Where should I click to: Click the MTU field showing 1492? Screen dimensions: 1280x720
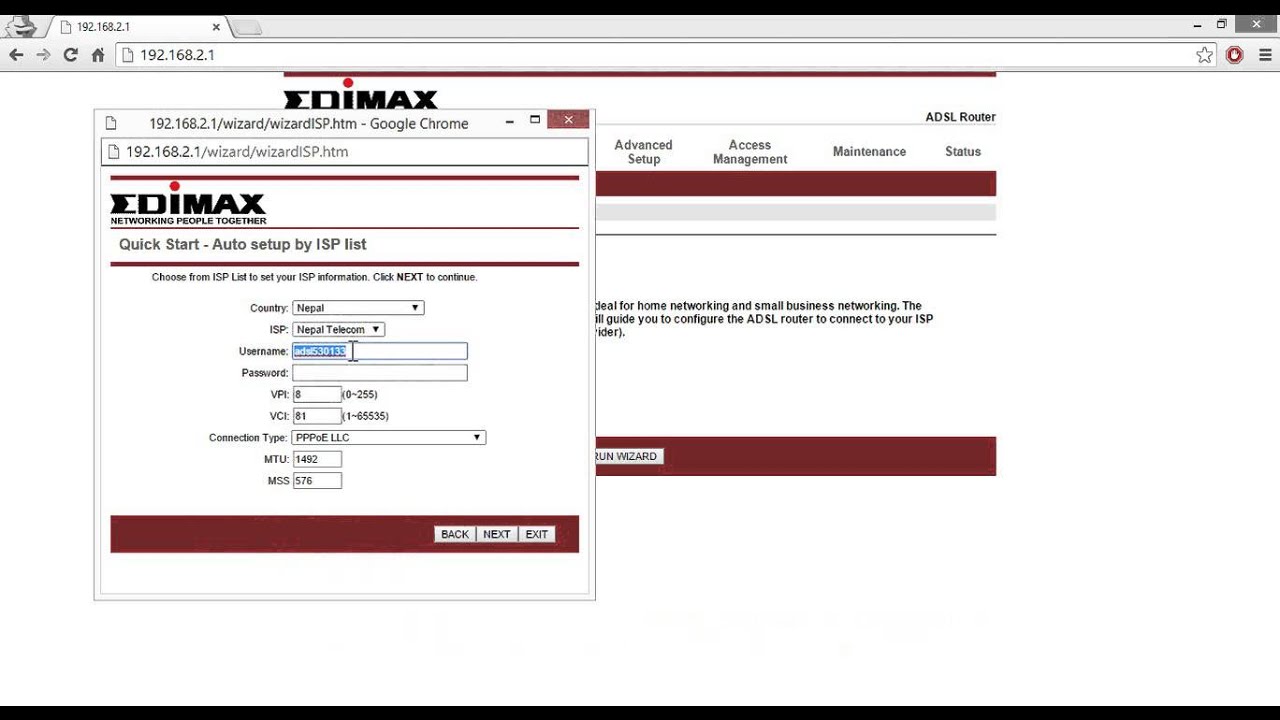[x=317, y=459]
